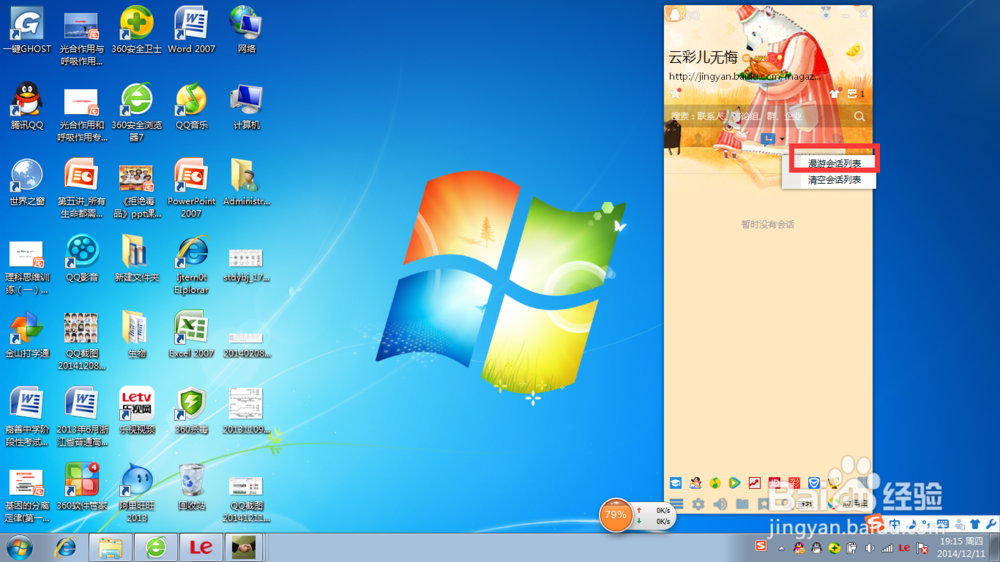Open Windows Explorer folder on taskbar
This screenshot has height=562, width=1000.
coord(110,547)
